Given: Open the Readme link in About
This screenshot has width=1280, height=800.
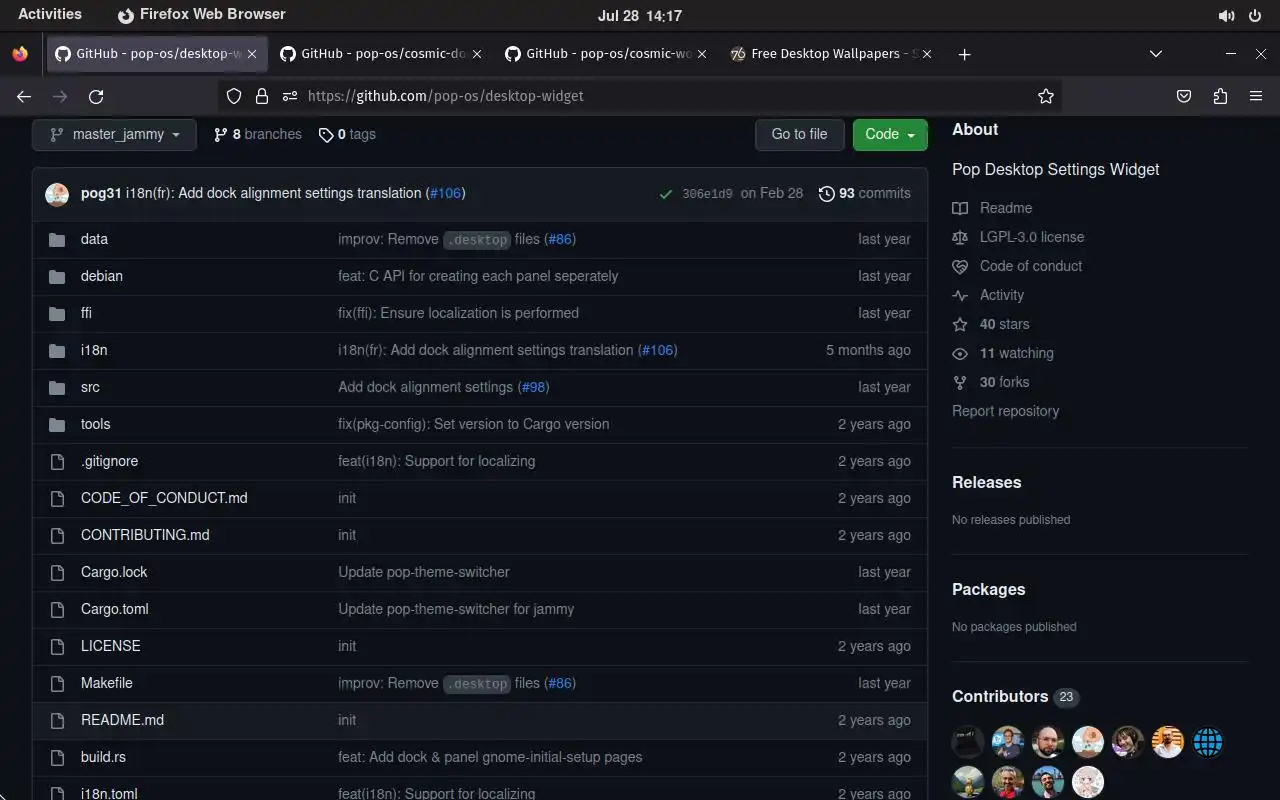Looking at the screenshot, I should coord(992,208).
